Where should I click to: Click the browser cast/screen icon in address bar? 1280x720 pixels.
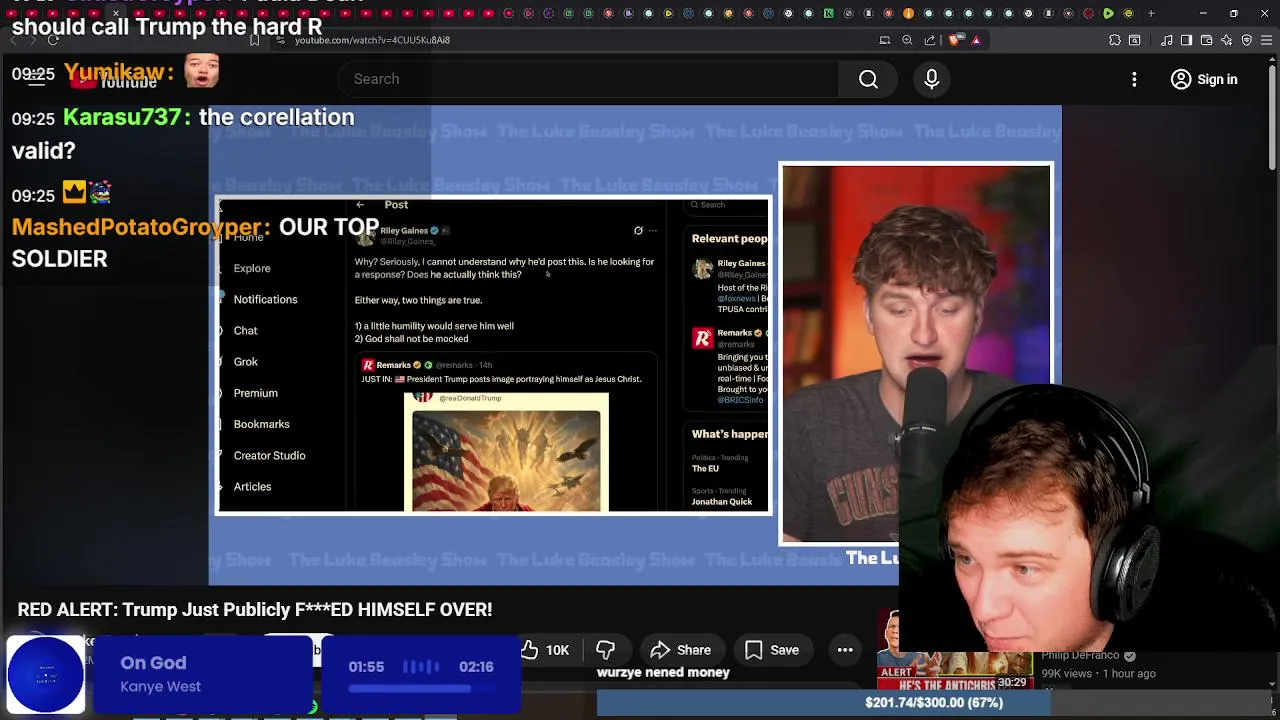885,40
